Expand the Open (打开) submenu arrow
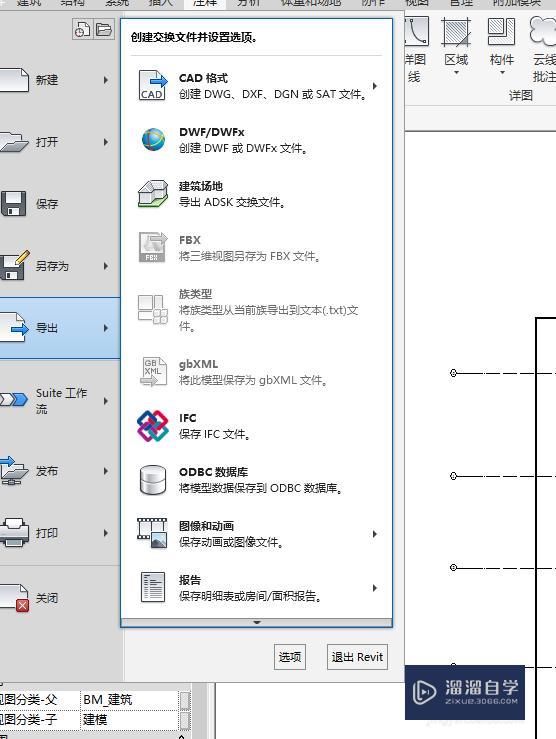The width and height of the screenshot is (556, 739). pos(106,142)
